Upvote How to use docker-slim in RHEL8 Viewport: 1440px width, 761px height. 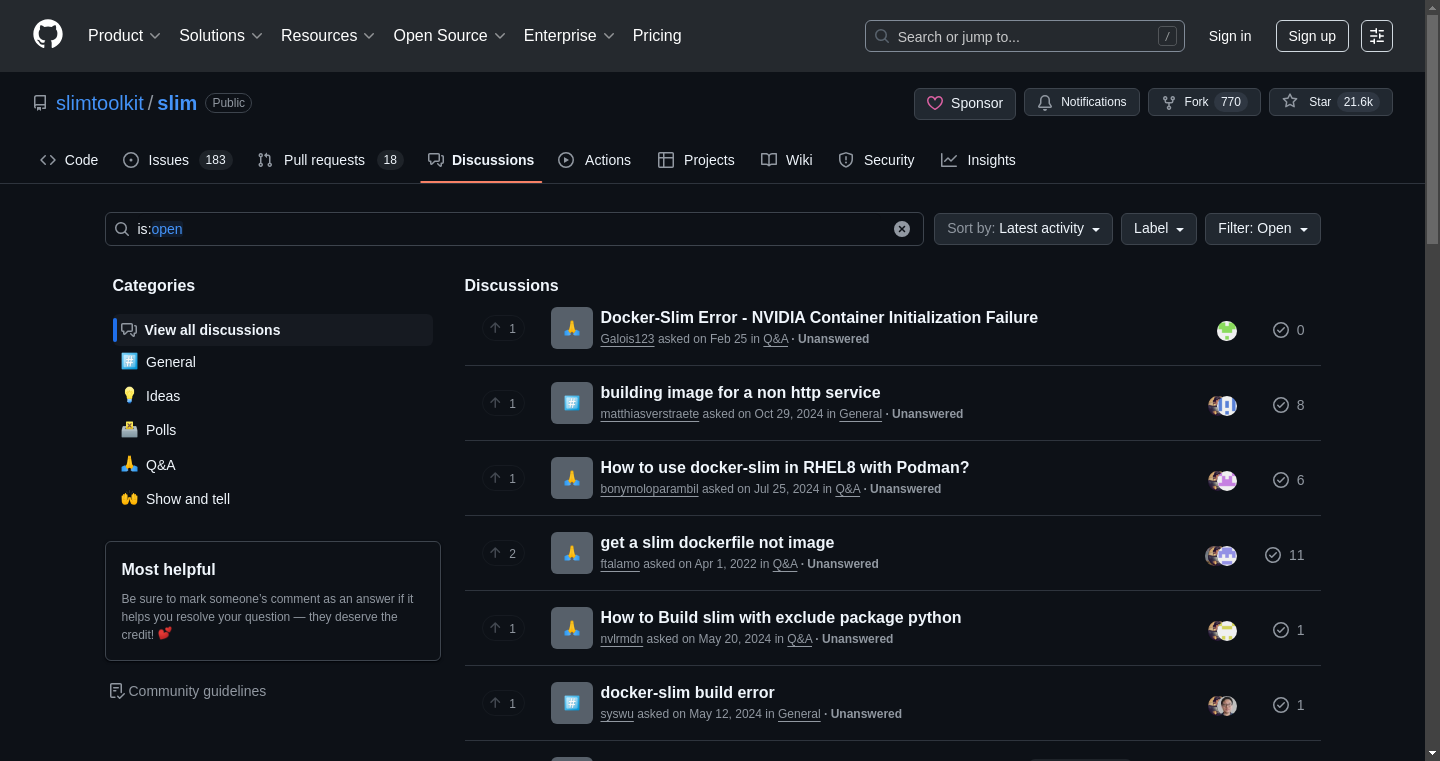pos(503,478)
